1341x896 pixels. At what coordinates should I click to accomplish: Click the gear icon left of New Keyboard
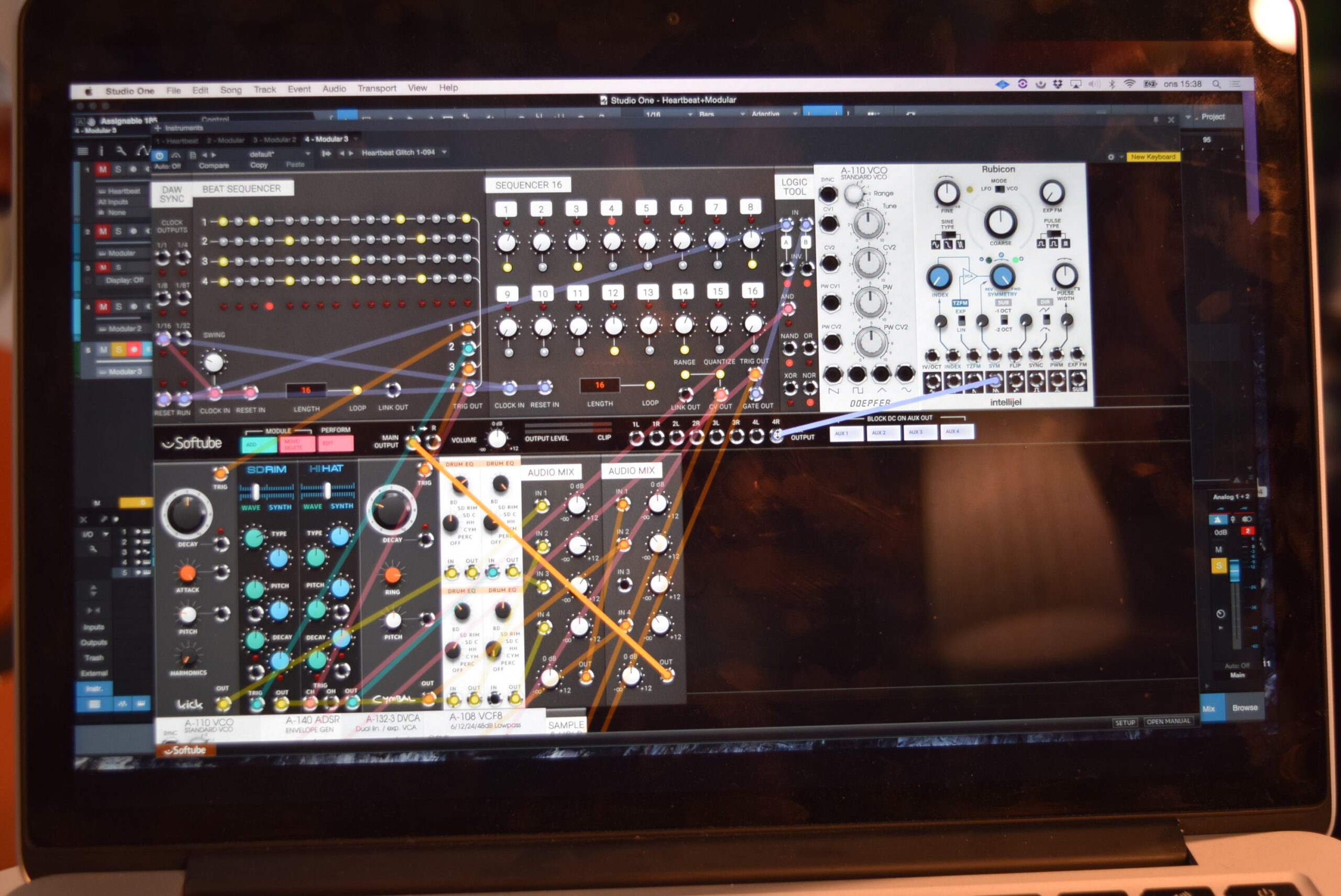(1111, 157)
